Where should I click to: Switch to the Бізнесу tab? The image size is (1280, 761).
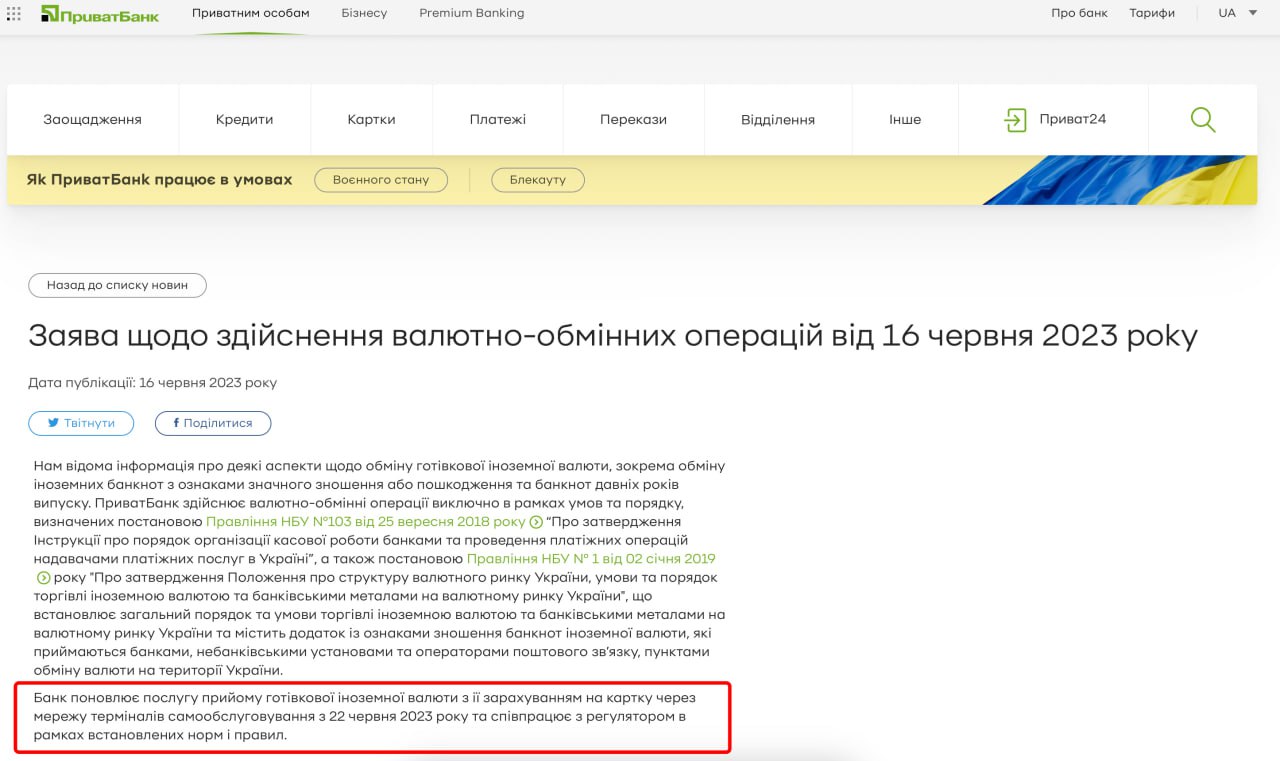364,13
